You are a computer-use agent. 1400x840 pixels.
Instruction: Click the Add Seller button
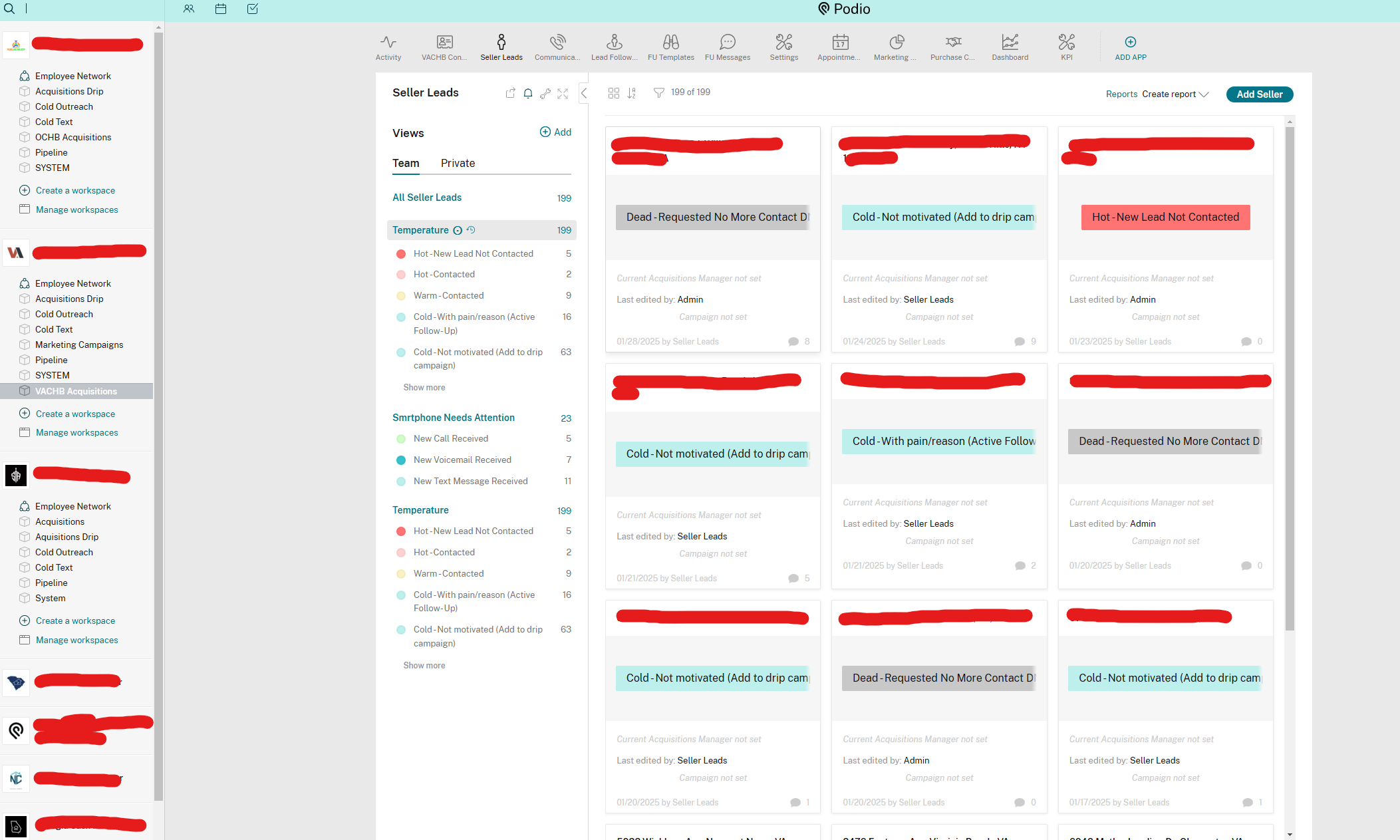[x=1259, y=94]
